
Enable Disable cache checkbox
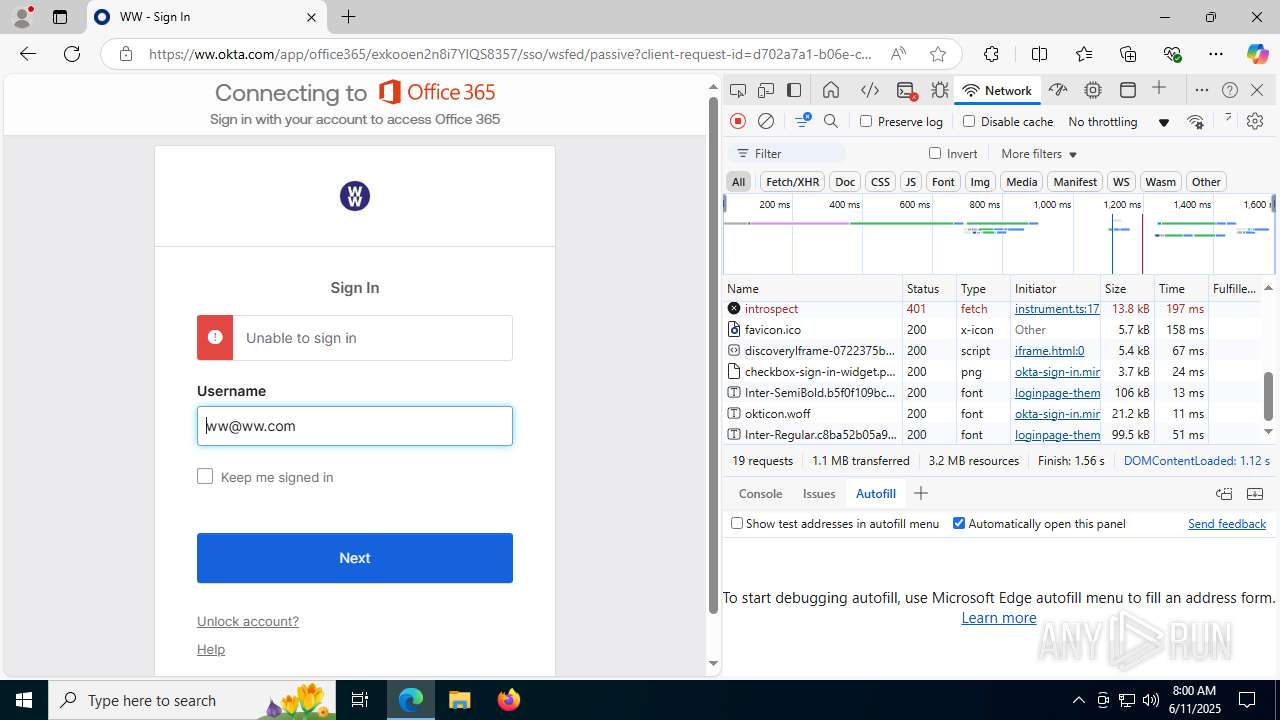point(968,121)
